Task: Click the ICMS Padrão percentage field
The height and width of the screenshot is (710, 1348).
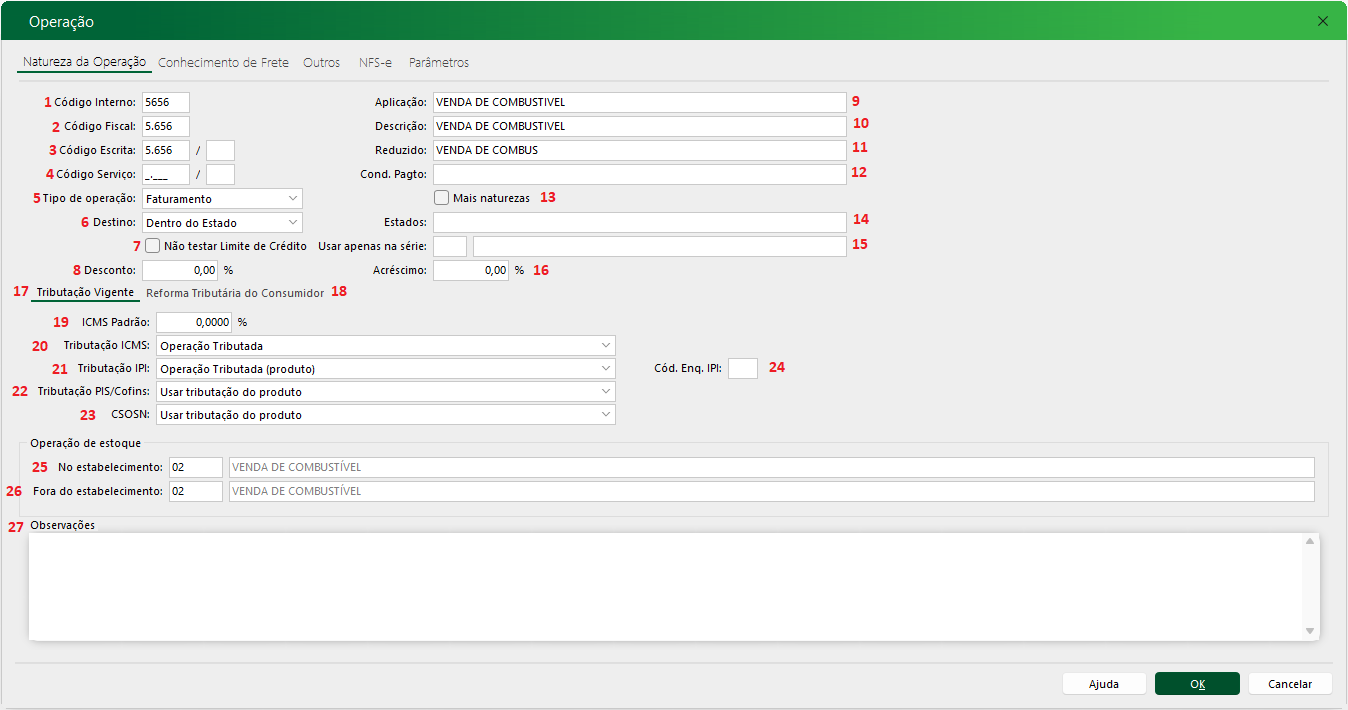Action: 194,322
